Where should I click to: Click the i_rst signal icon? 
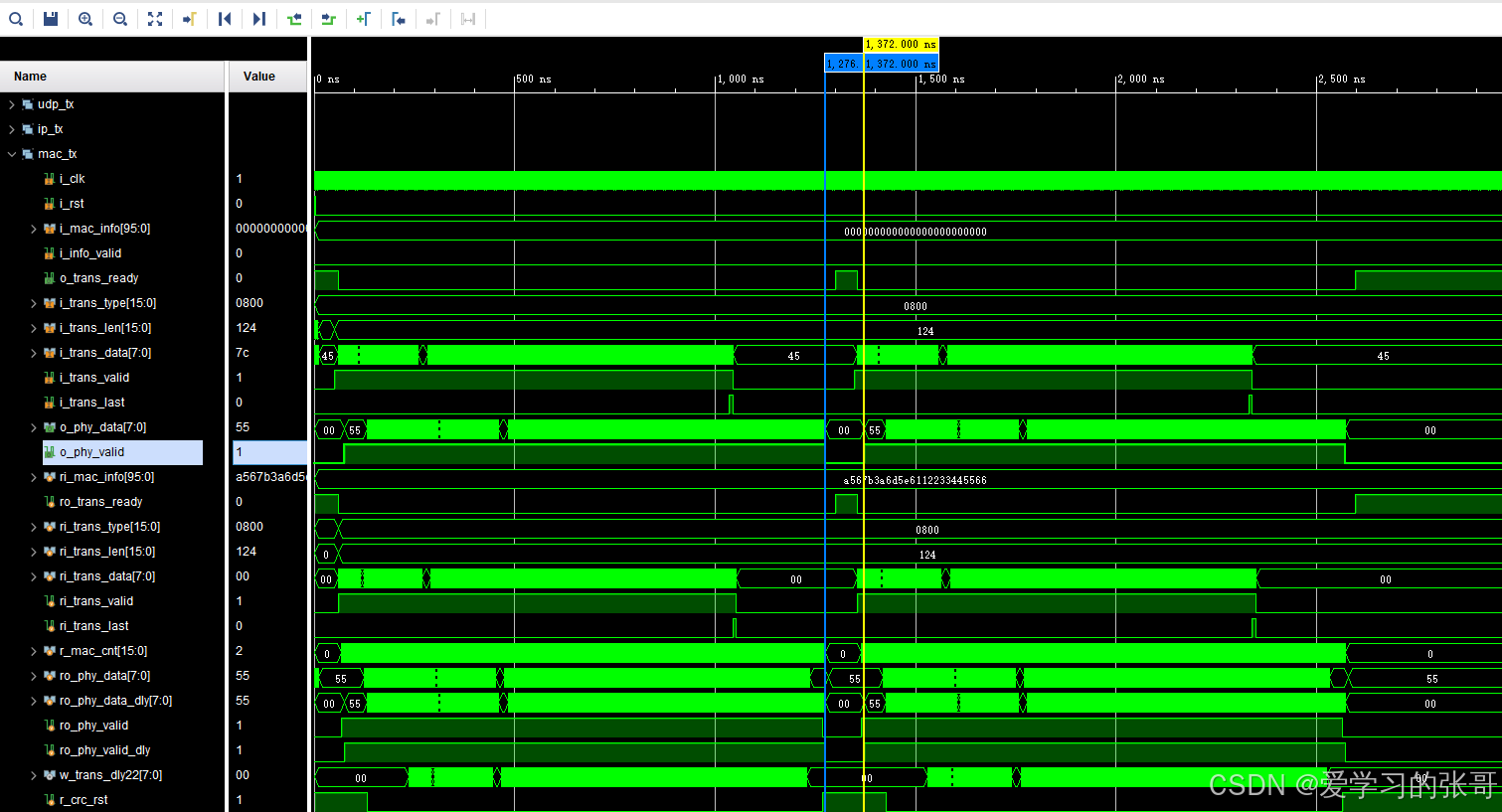pyautogui.click(x=50, y=204)
